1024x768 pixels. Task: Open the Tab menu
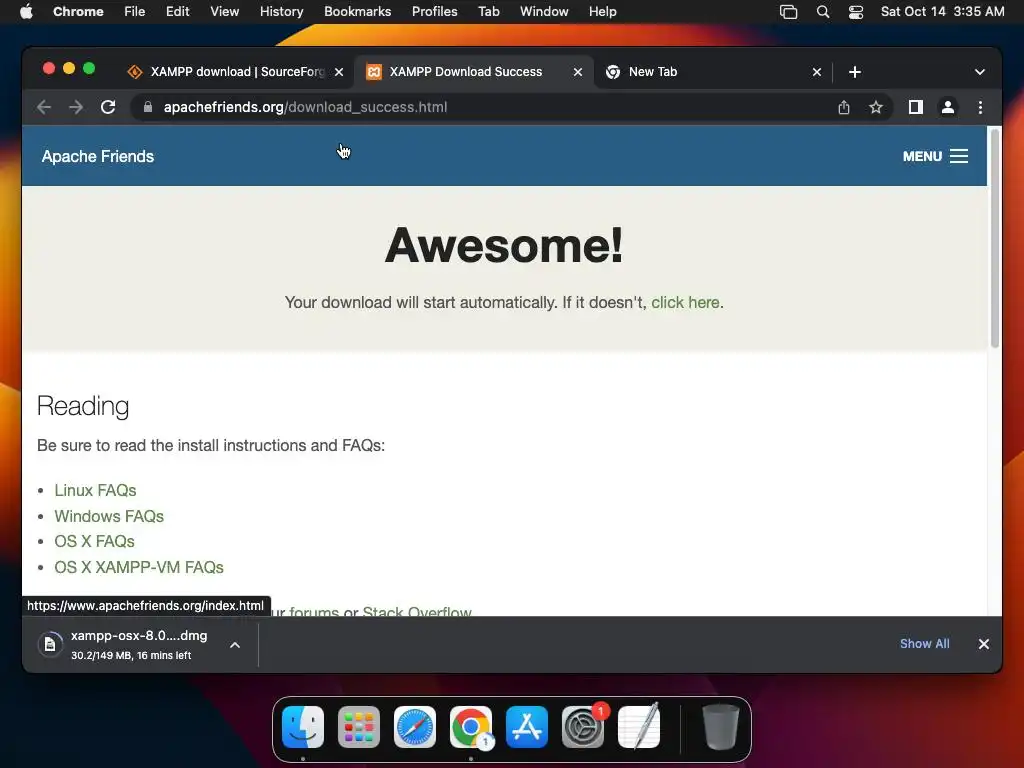488,12
